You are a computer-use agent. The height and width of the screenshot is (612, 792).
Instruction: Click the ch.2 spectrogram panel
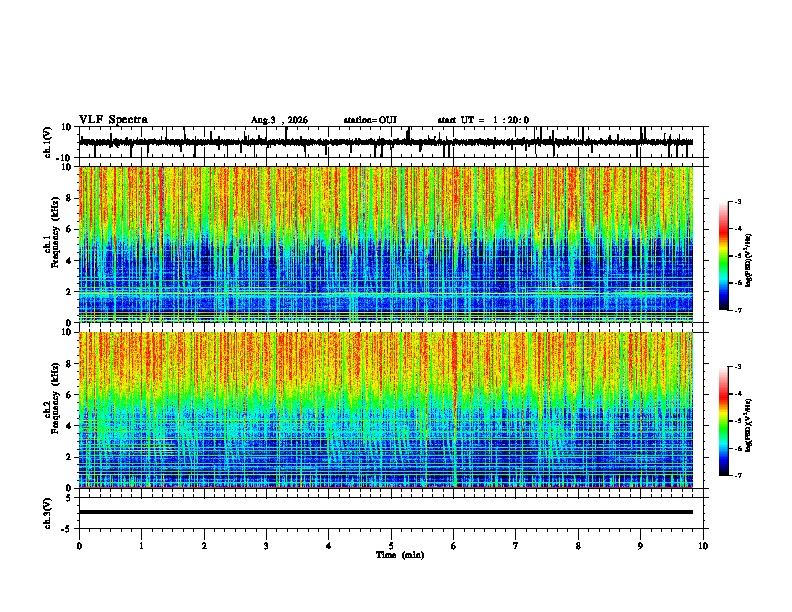click(386, 410)
